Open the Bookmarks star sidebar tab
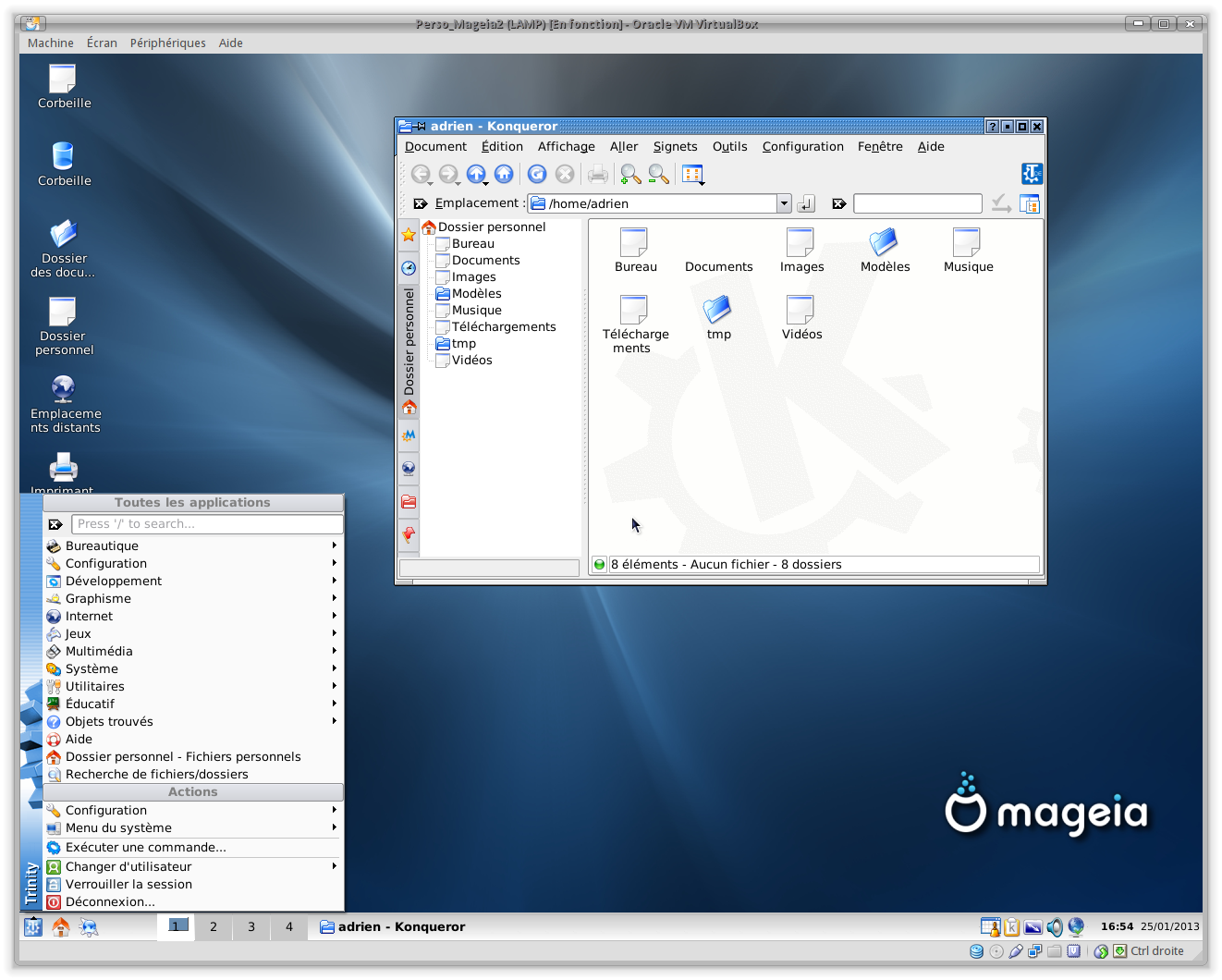The width and height of the screenshot is (1222, 980). [409, 235]
